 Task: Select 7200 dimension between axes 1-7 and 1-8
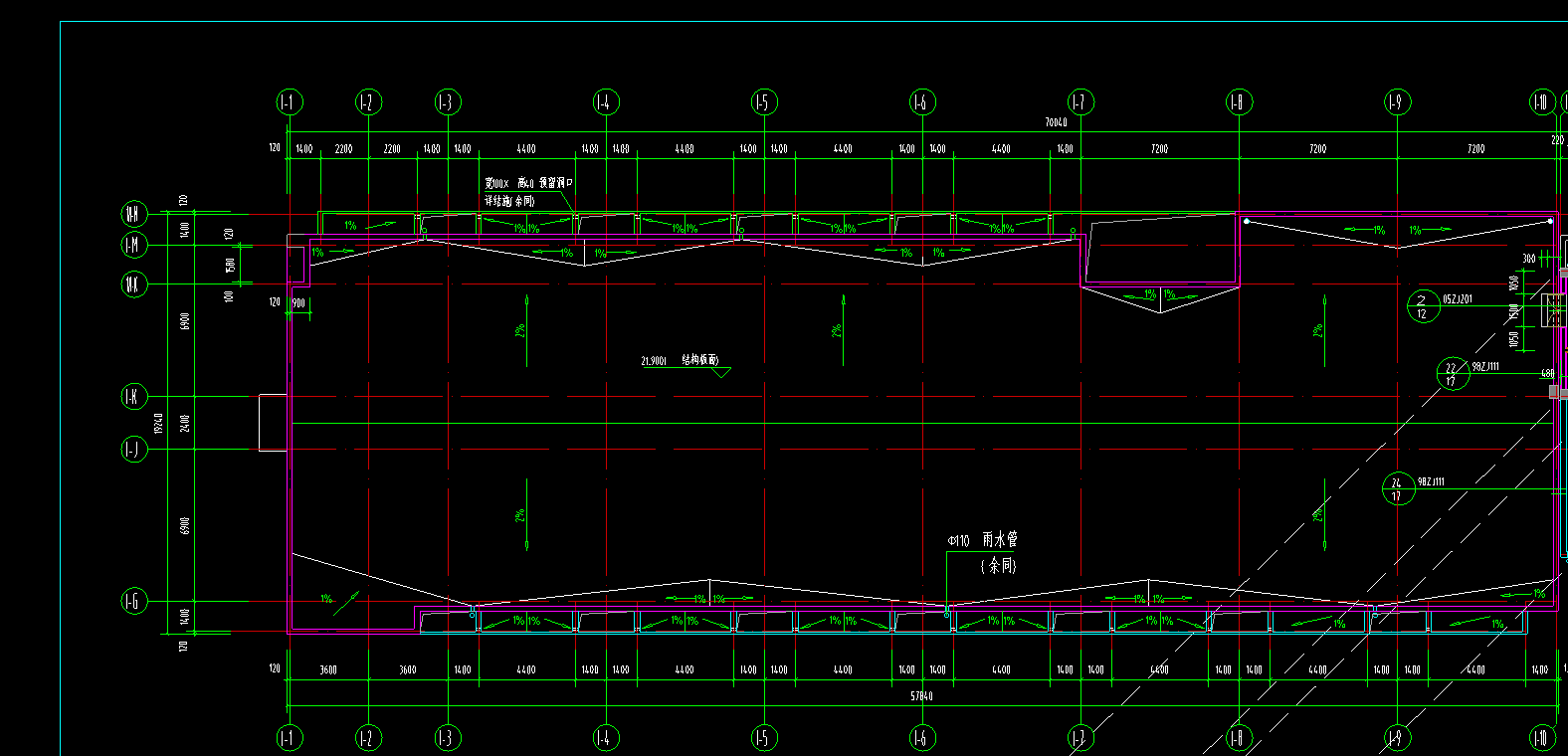click(1159, 148)
